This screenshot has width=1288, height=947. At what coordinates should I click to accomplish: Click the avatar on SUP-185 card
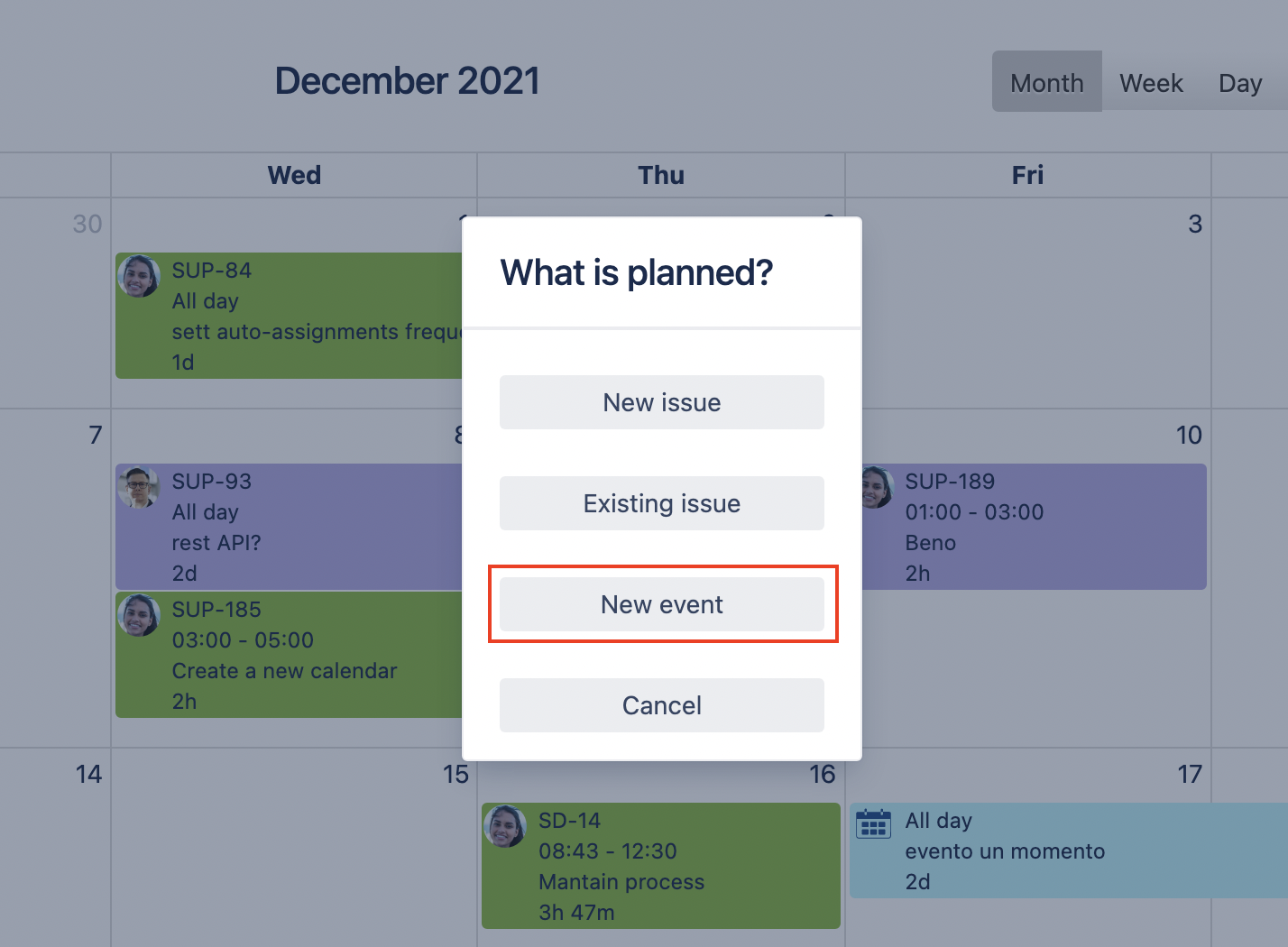click(139, 615)
